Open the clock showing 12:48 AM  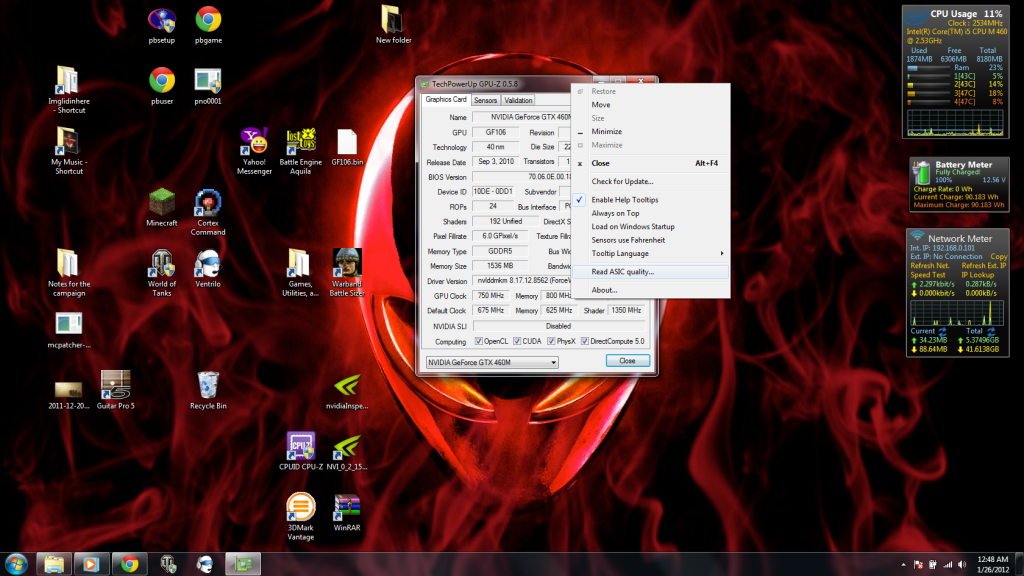click(x=993, y=564)
